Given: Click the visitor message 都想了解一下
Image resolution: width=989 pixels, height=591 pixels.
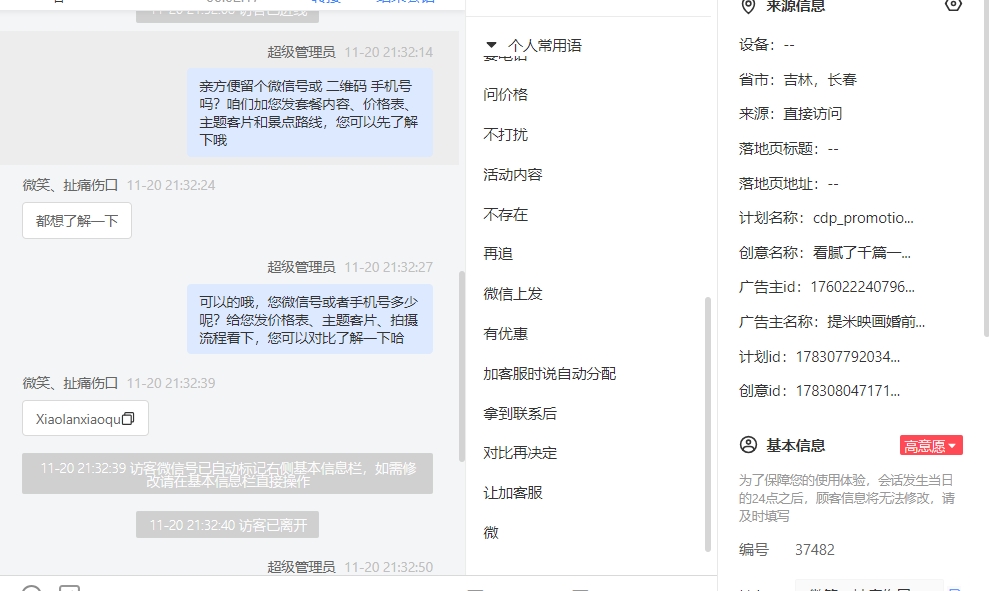Looking at the screenshot, I should point(77,221).
